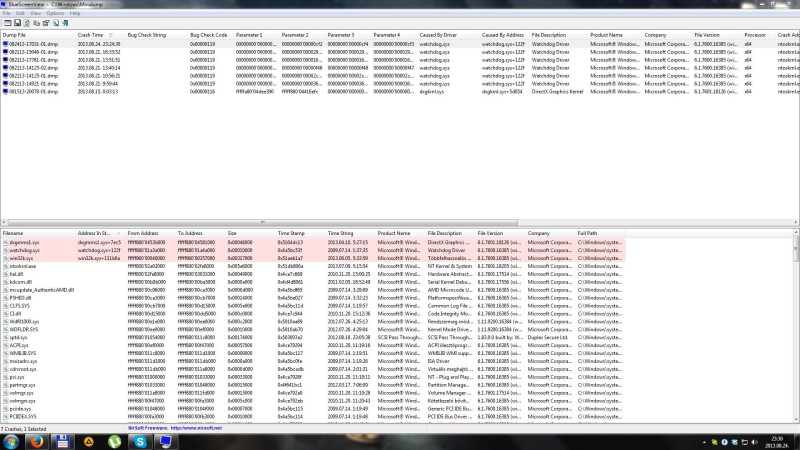This screenshot has height=450, width=800.
Task: Select the win32k.sys driver row
Action: 313,258
